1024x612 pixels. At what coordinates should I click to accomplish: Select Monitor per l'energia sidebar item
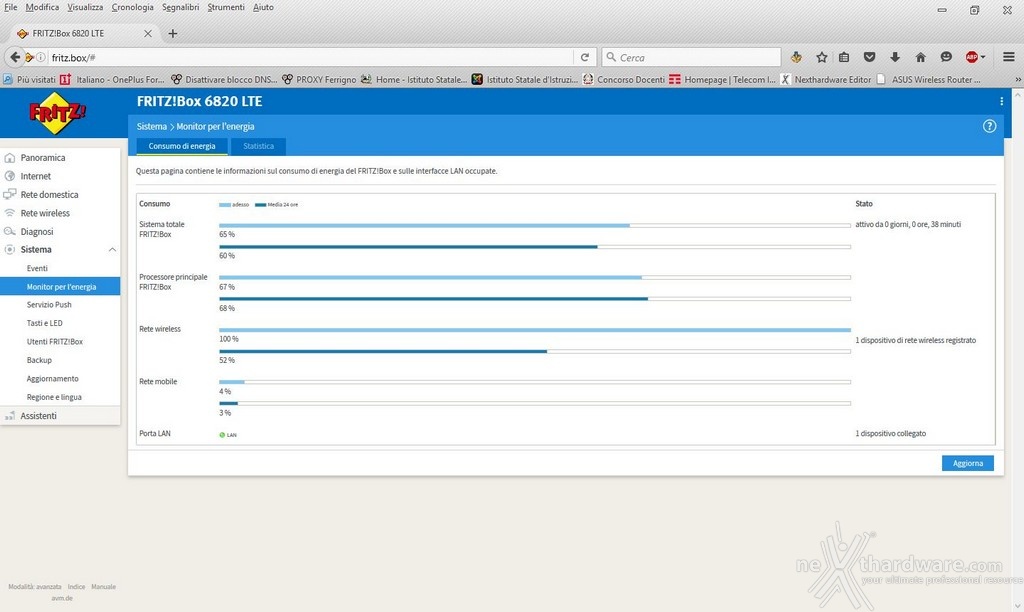coord(60,286)
